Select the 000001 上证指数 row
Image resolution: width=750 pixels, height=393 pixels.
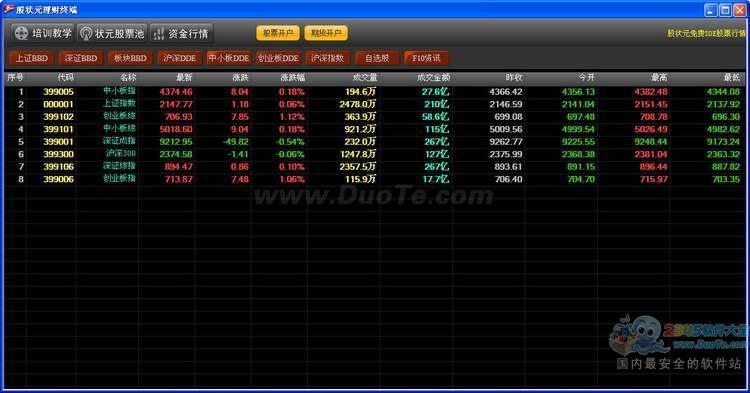[x=375, y=104]
